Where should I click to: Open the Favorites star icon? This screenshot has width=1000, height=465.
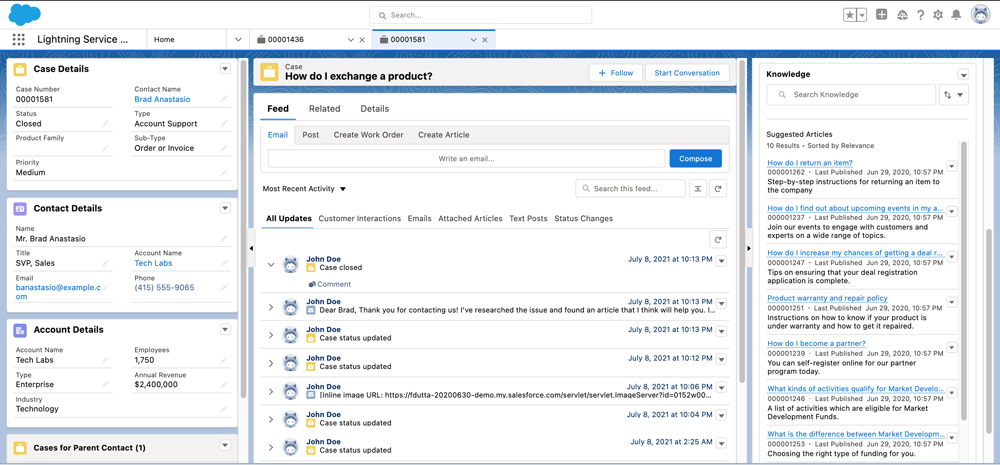click(850, 15)
